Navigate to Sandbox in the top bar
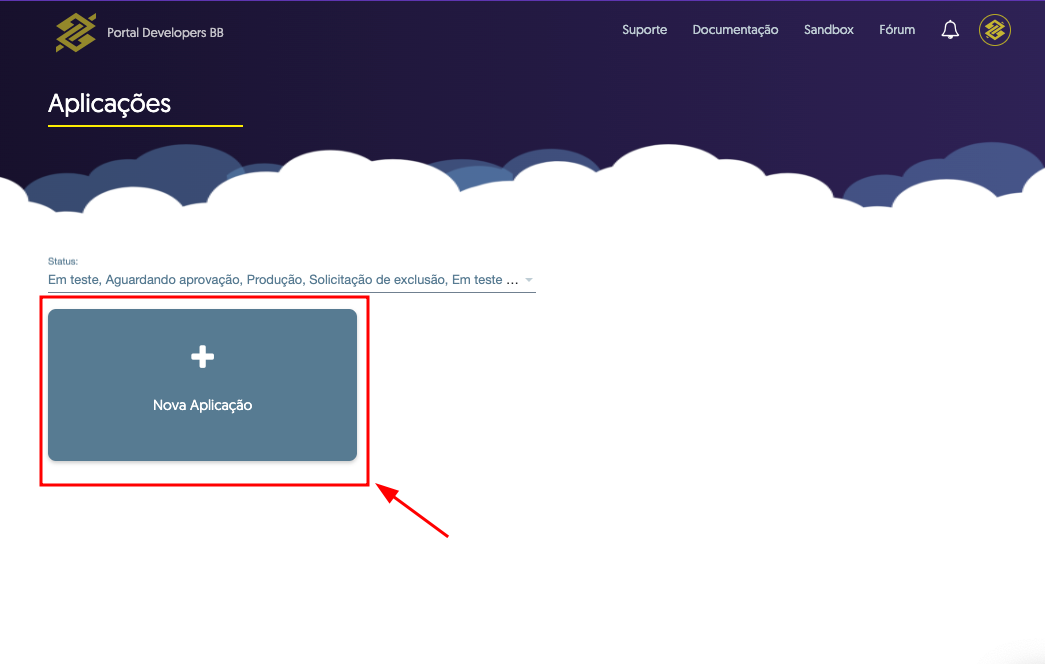 point(828,30)
